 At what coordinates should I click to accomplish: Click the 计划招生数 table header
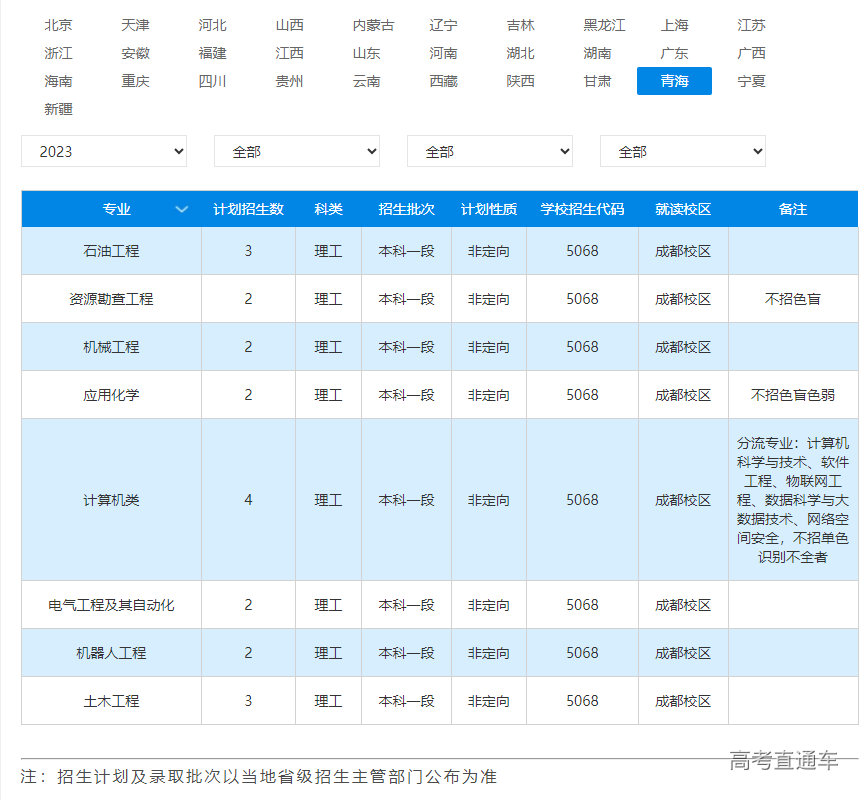(x=248, y=210)
